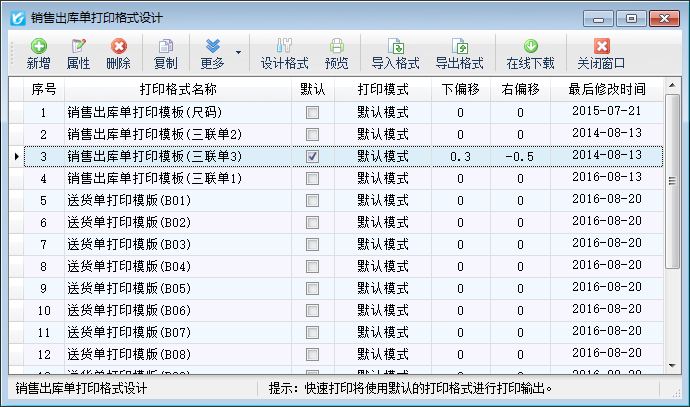
Task: Click the 在线下载 online download icon
Action: pos(530,53)
